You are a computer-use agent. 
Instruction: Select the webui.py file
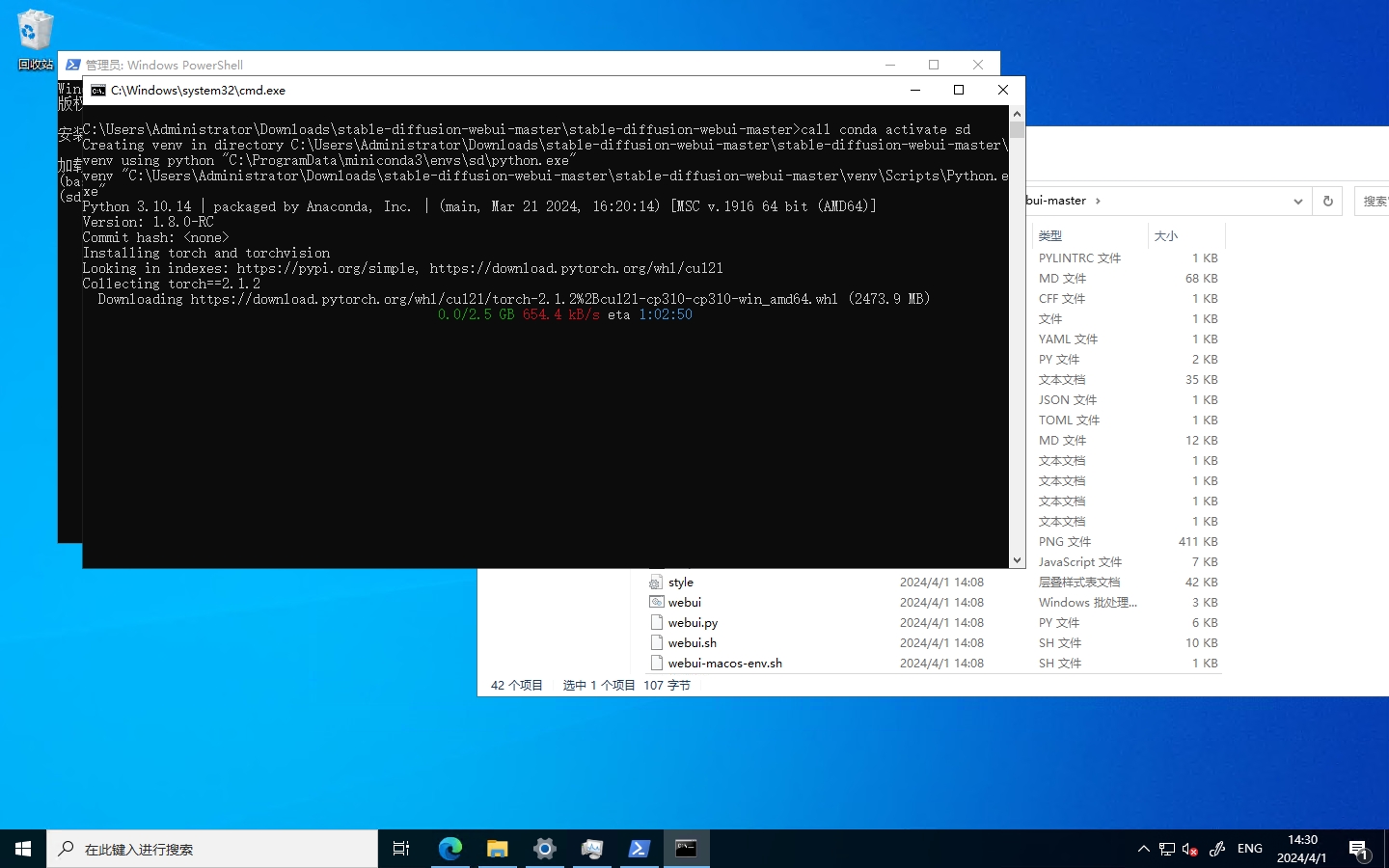(693, 623)
